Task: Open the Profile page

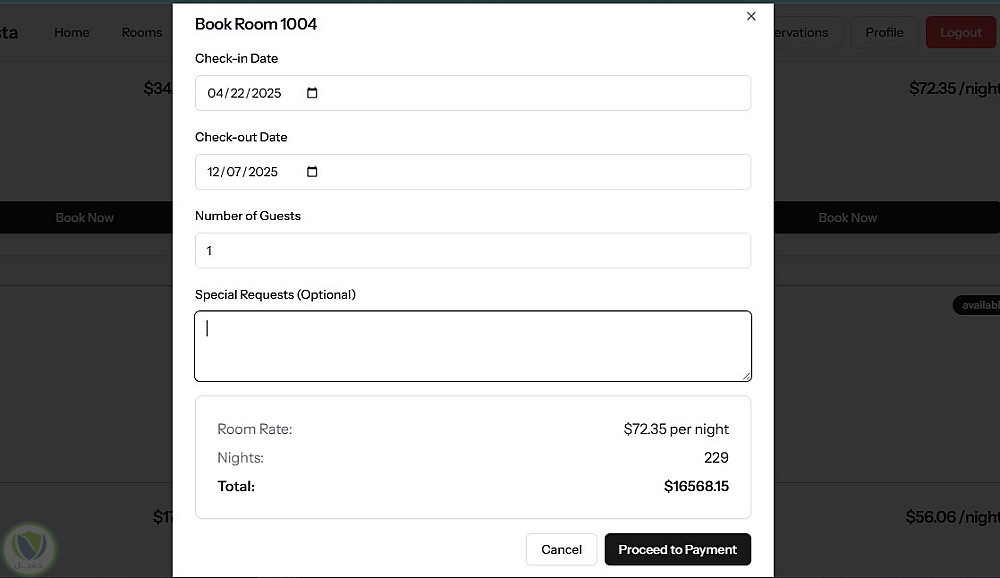Action: click(884, 32)
